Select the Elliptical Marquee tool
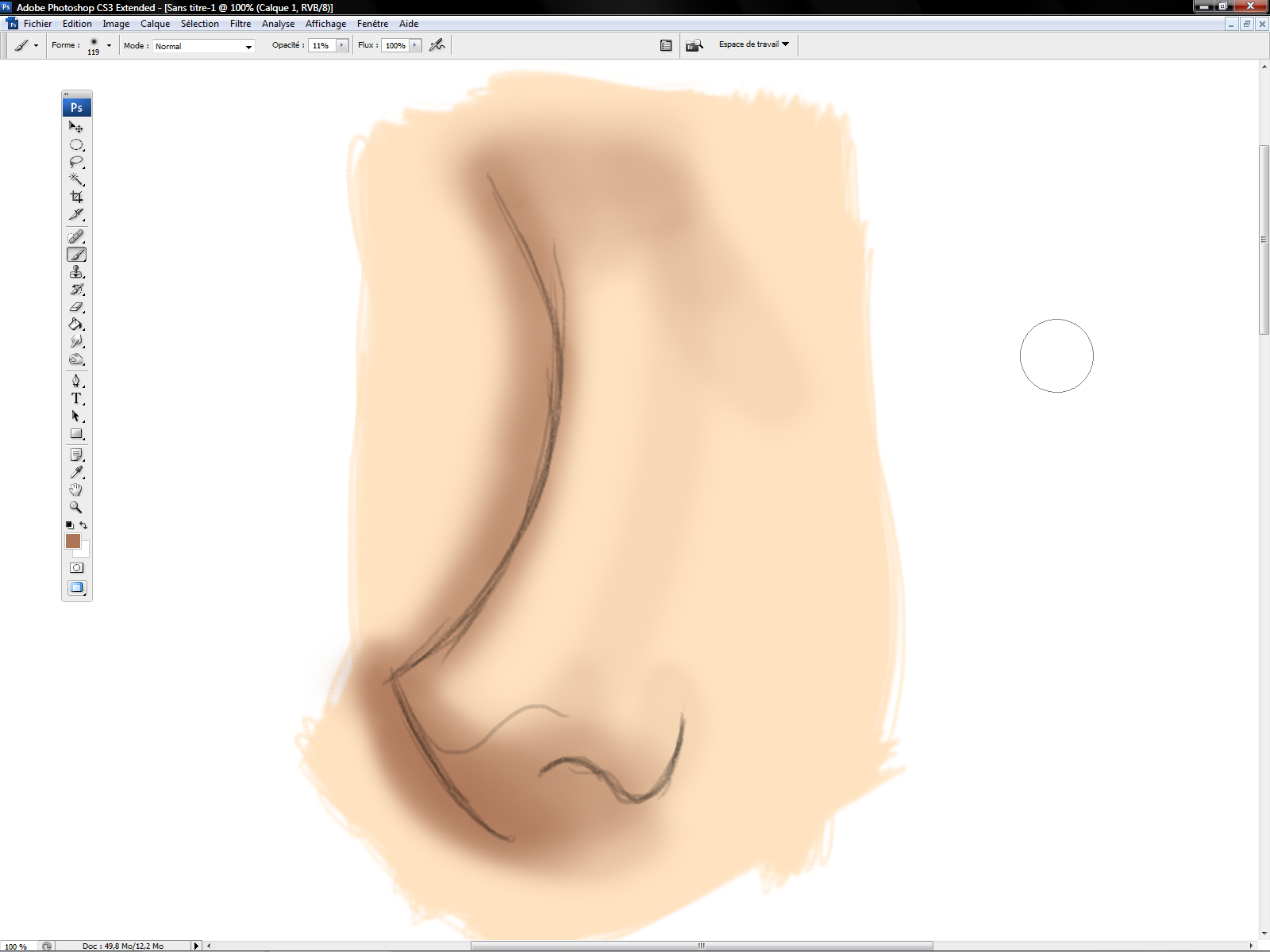The height and width of the screenshot is (952, 1270). click(x=76, y=144)
